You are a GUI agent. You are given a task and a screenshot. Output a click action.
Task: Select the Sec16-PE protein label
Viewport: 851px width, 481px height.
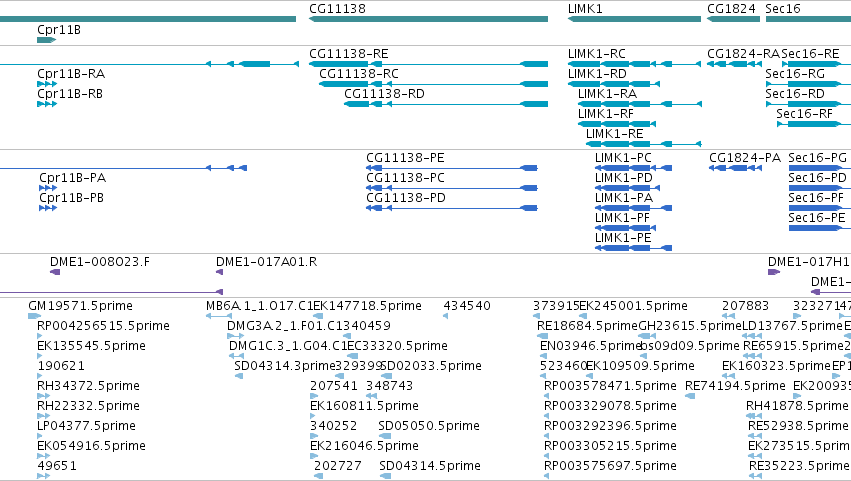817,218
